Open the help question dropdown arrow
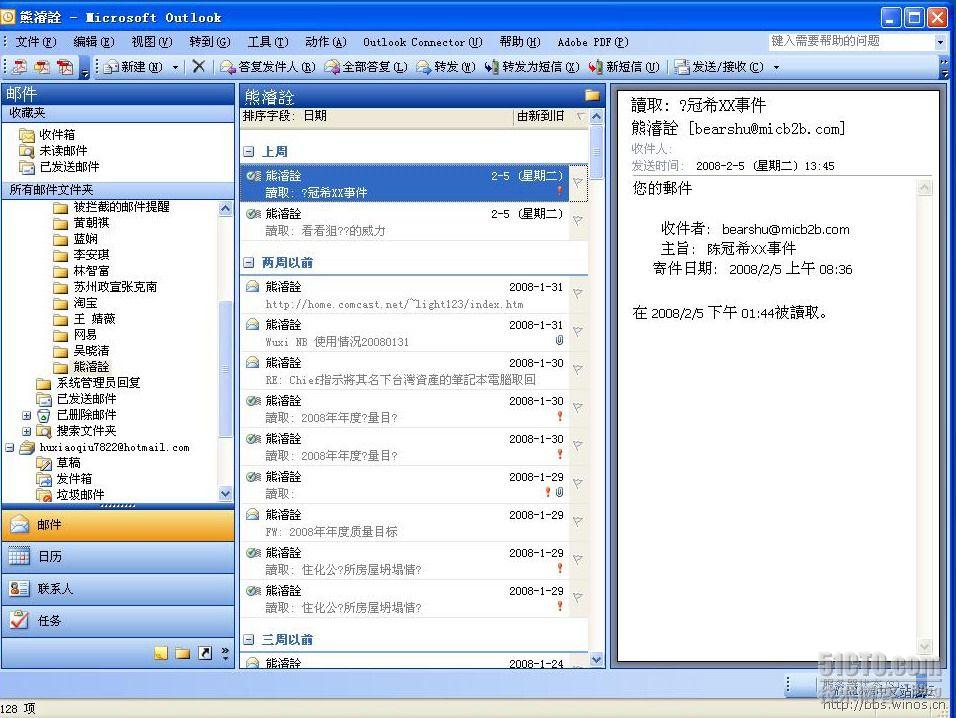 tap(940, 41)
